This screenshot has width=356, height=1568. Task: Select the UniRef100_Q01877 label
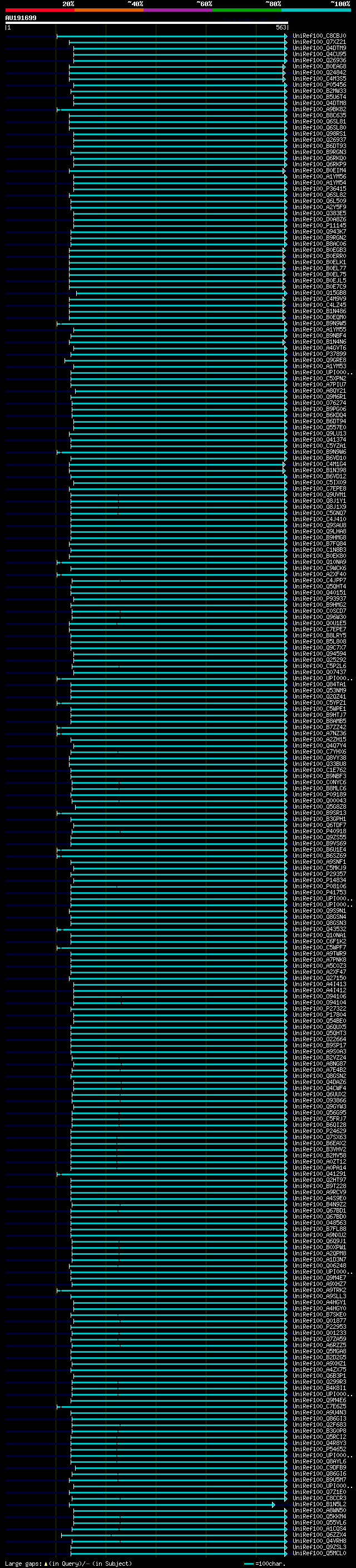pyautogui.click(x=319, y=1321)
